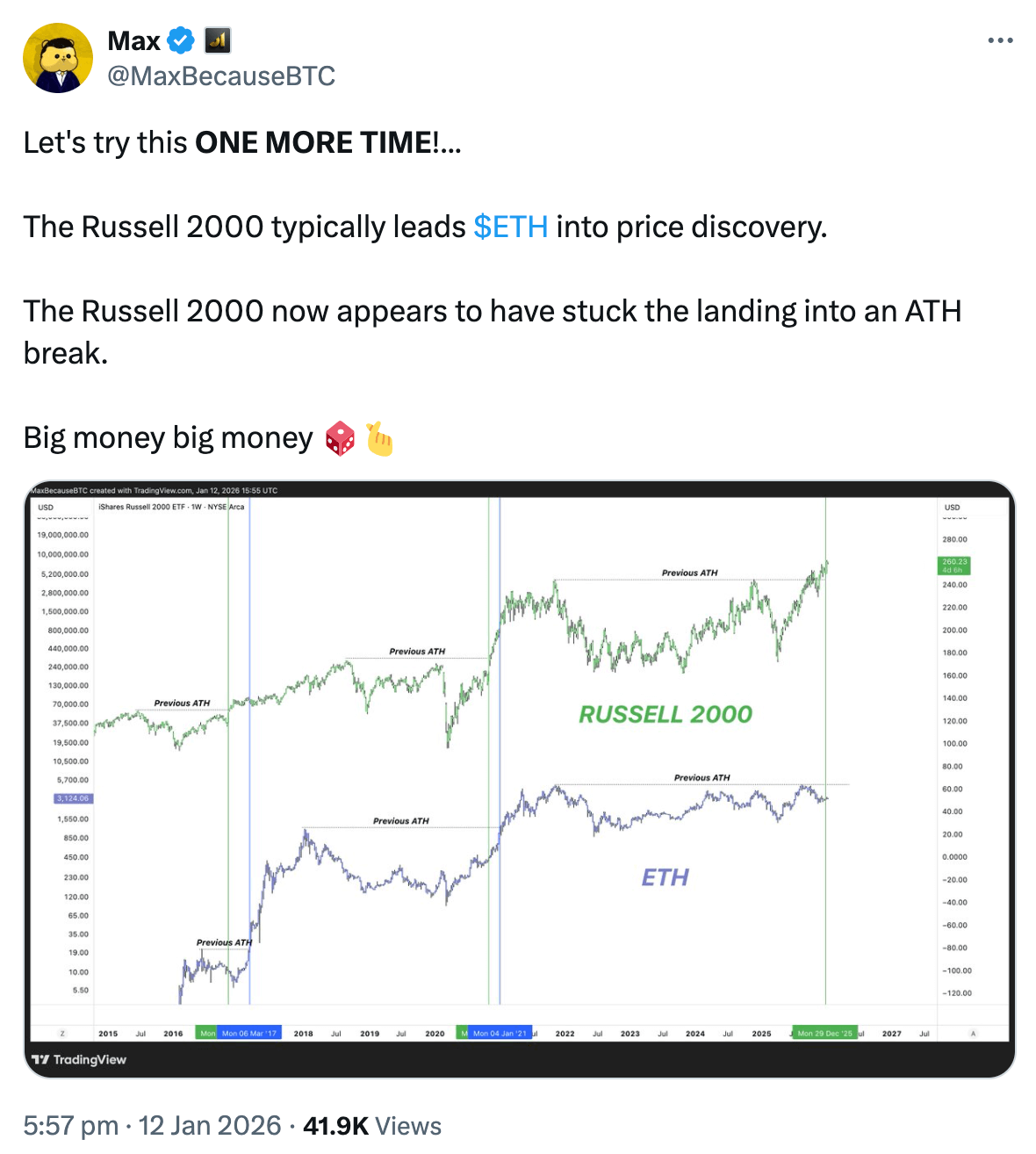Click the blue verified checkmark badge

click(x=181, y=40)
